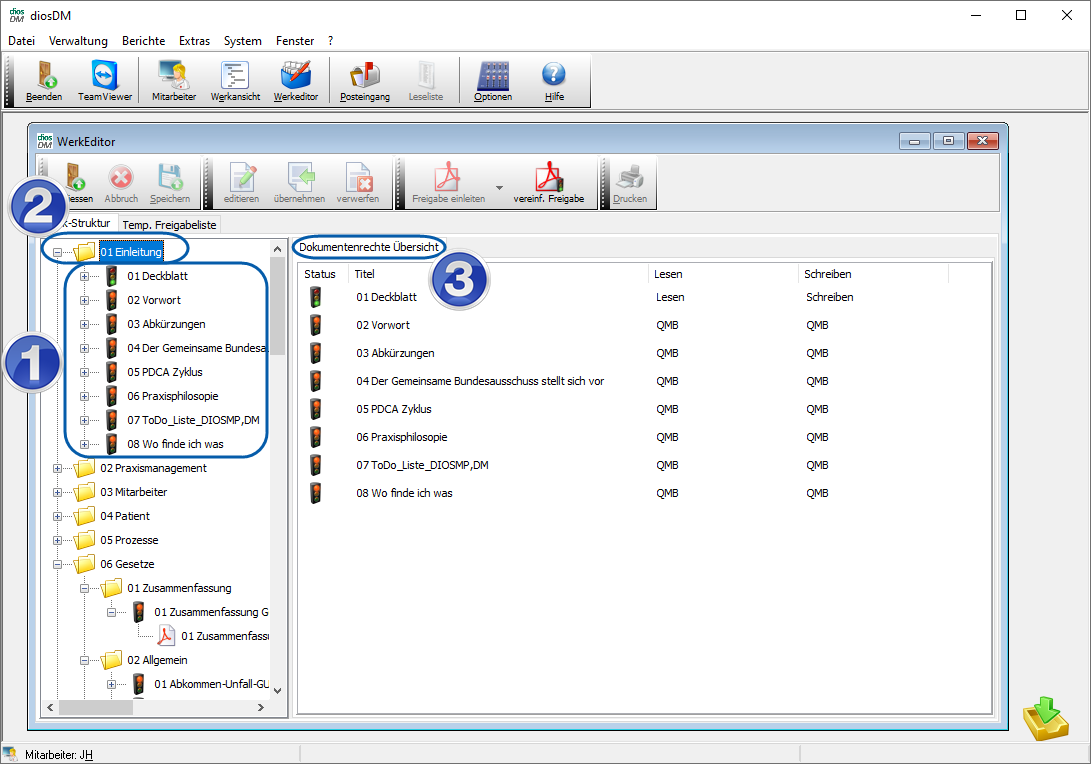Click the tree's horizontal scrollbar right arrow

click(x=261, y=707)
